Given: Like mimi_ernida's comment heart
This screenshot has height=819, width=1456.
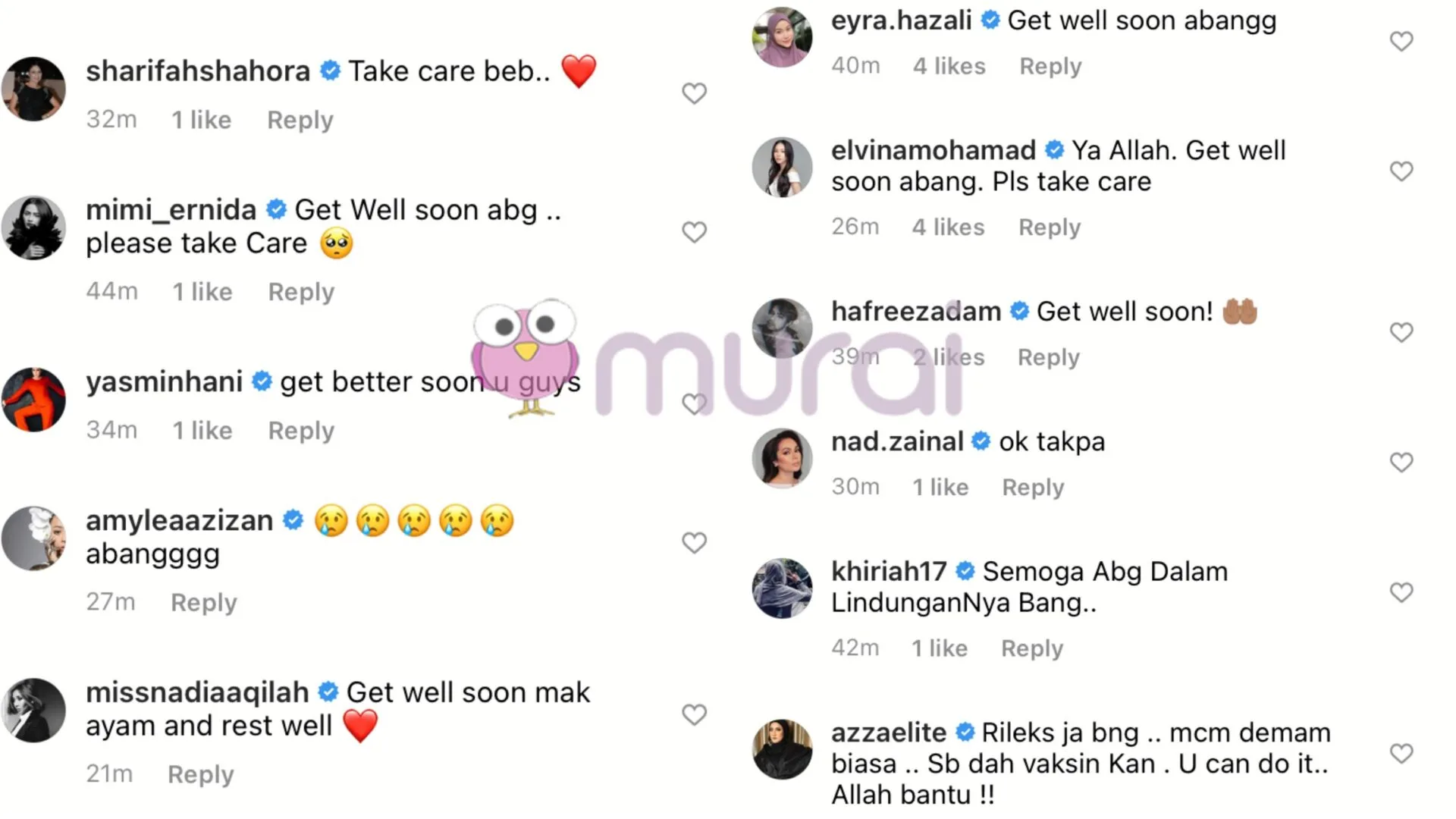Looking at the screenshot, I should coord(694,232).
